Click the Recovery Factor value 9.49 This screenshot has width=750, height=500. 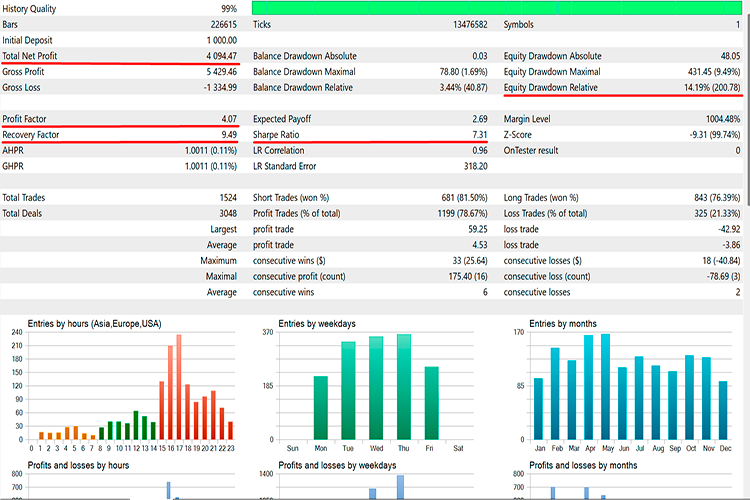pyautogui.click(x=229, y=135)
